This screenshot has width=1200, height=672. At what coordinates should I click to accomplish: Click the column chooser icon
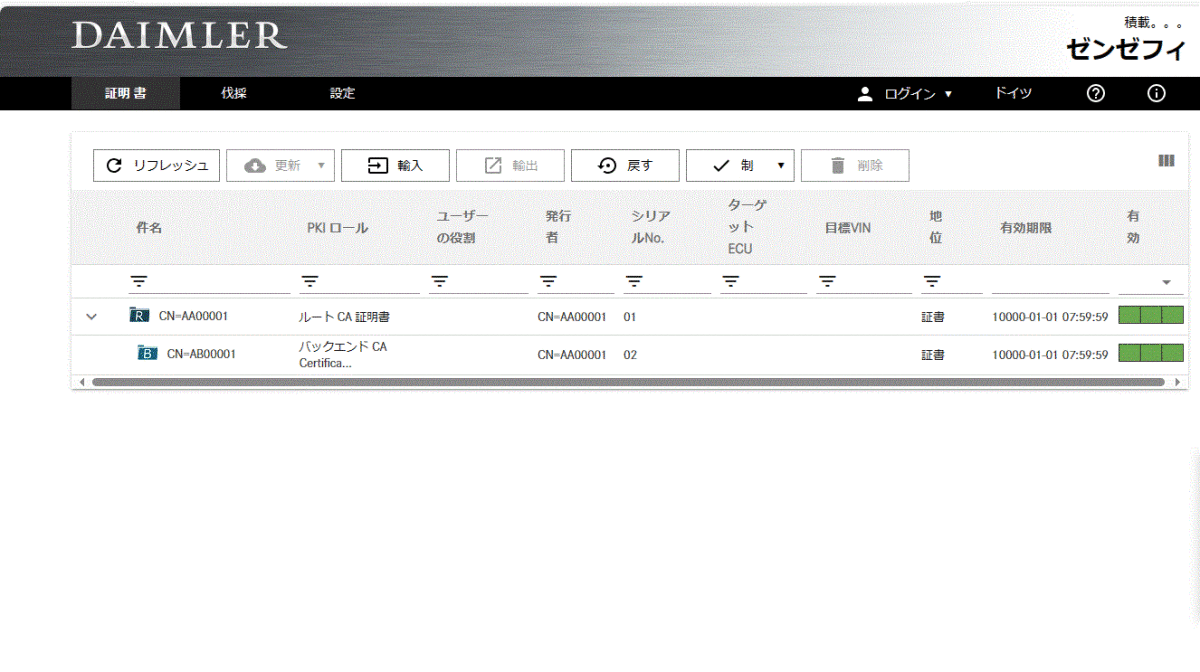coord(1166,160)
